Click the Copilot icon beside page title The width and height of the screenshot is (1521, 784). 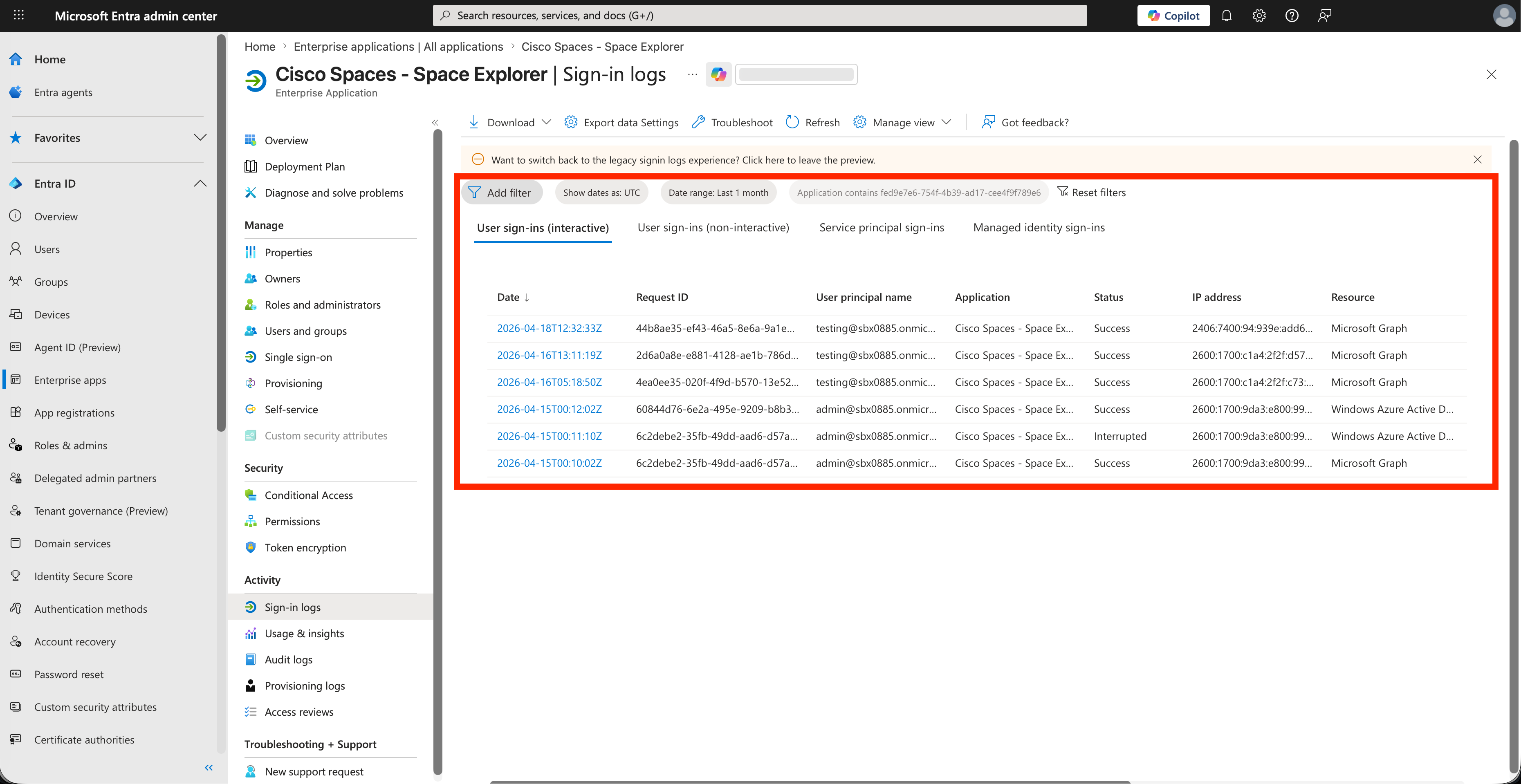pos(718,74)
